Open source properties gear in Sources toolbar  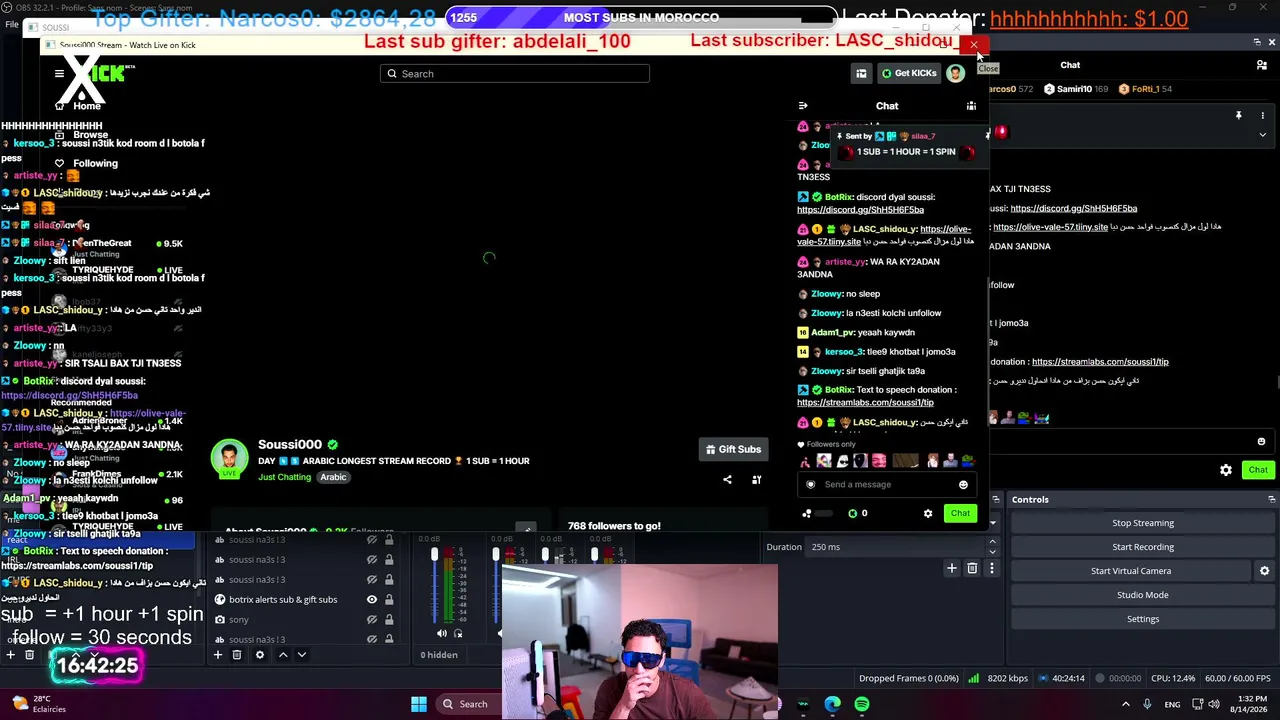coord(260,655)
